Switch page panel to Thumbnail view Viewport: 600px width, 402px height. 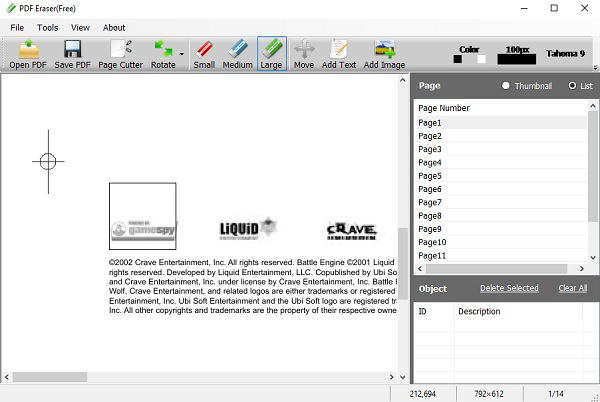point(527,86)
